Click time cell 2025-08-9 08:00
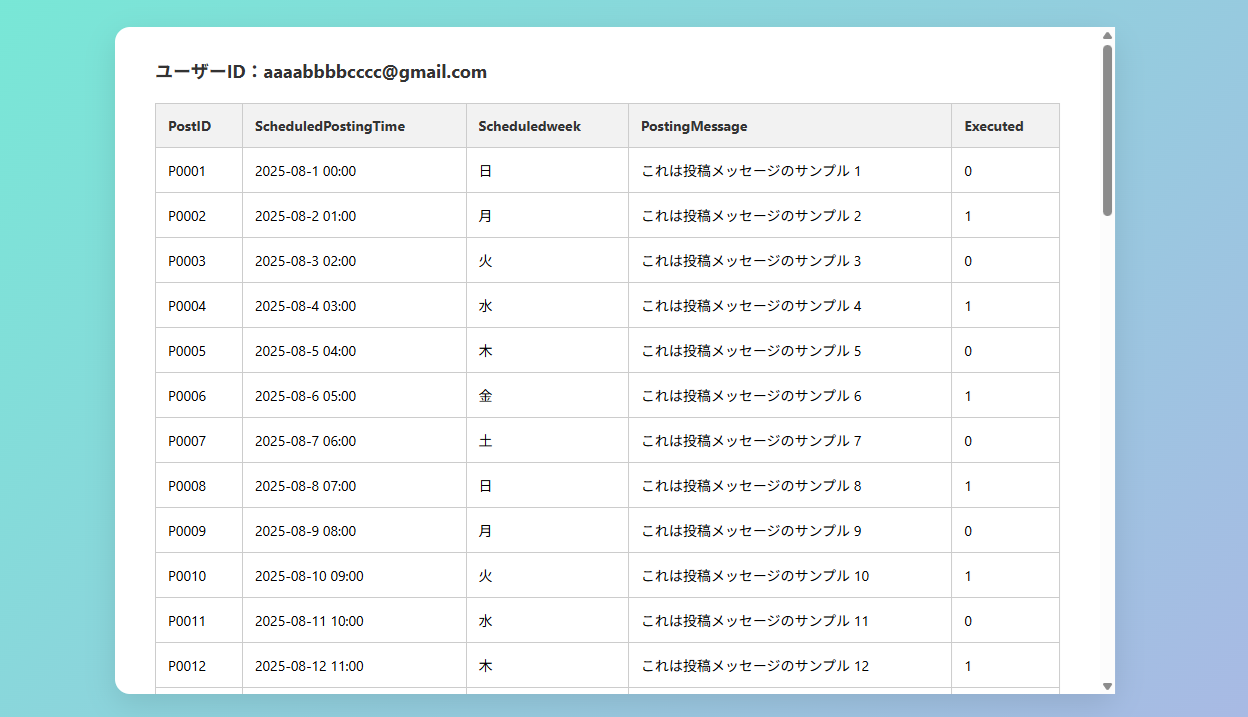1248x717 pixels. 354,531
